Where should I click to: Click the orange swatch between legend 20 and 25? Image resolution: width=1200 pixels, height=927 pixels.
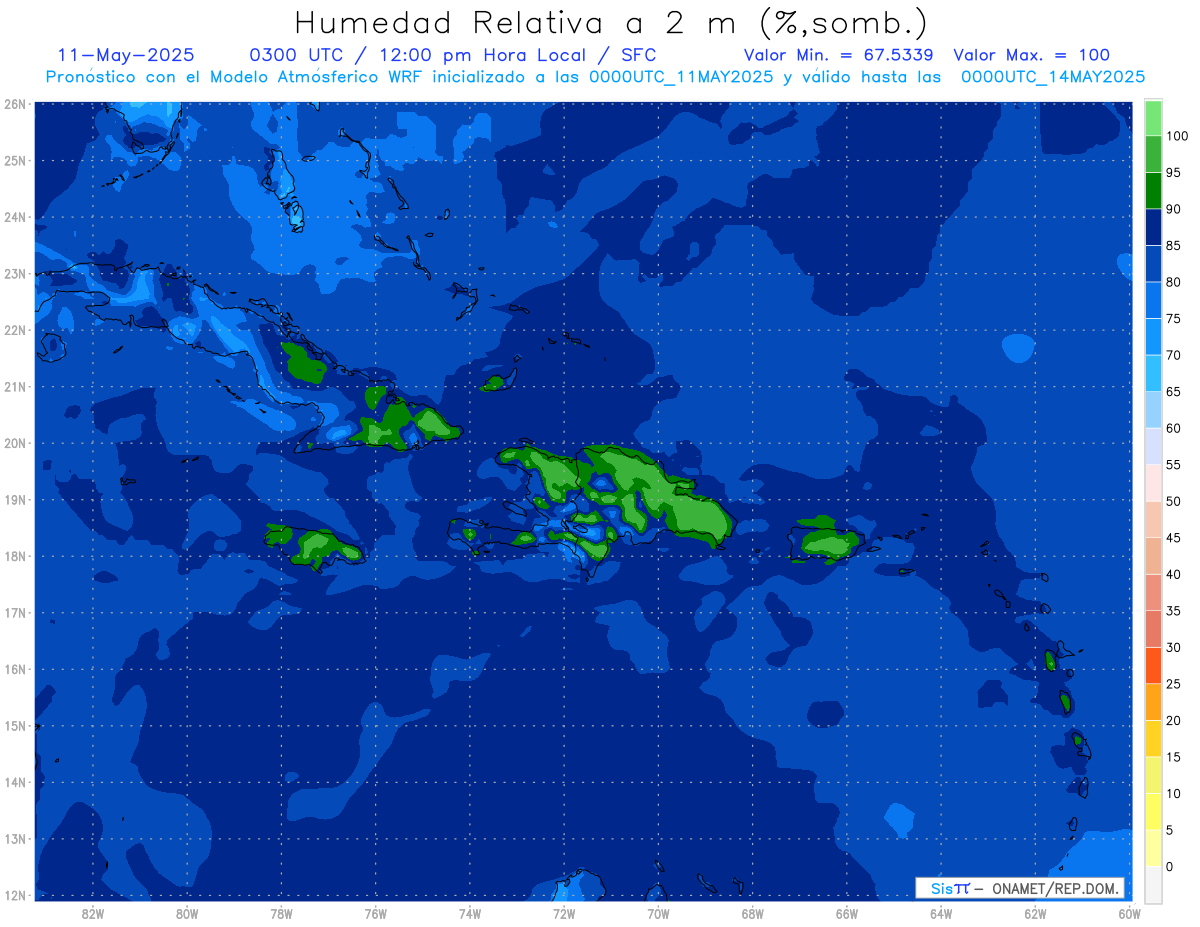[x=1153, y=702]
